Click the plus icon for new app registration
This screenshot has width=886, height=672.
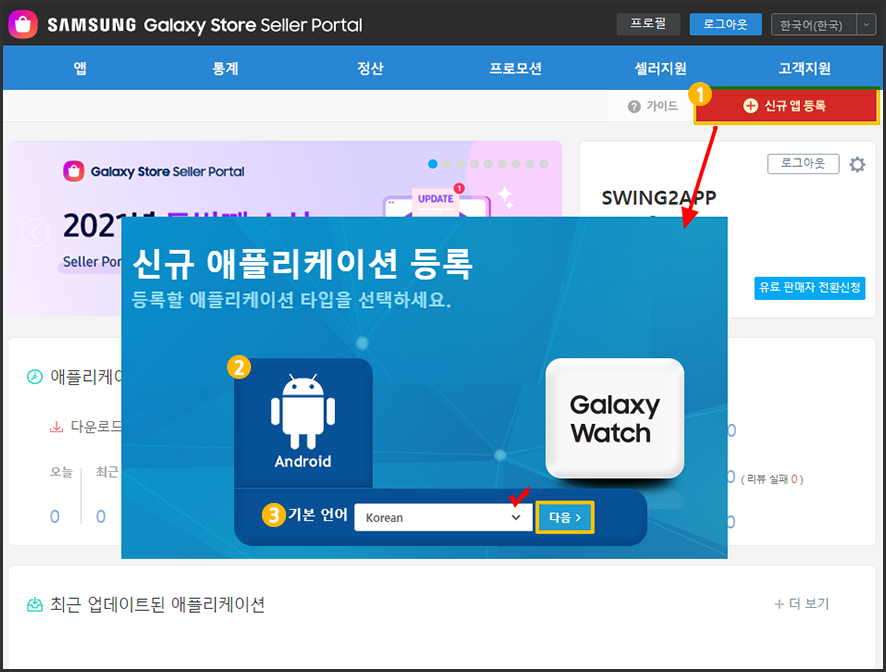[x=751, y=105]
